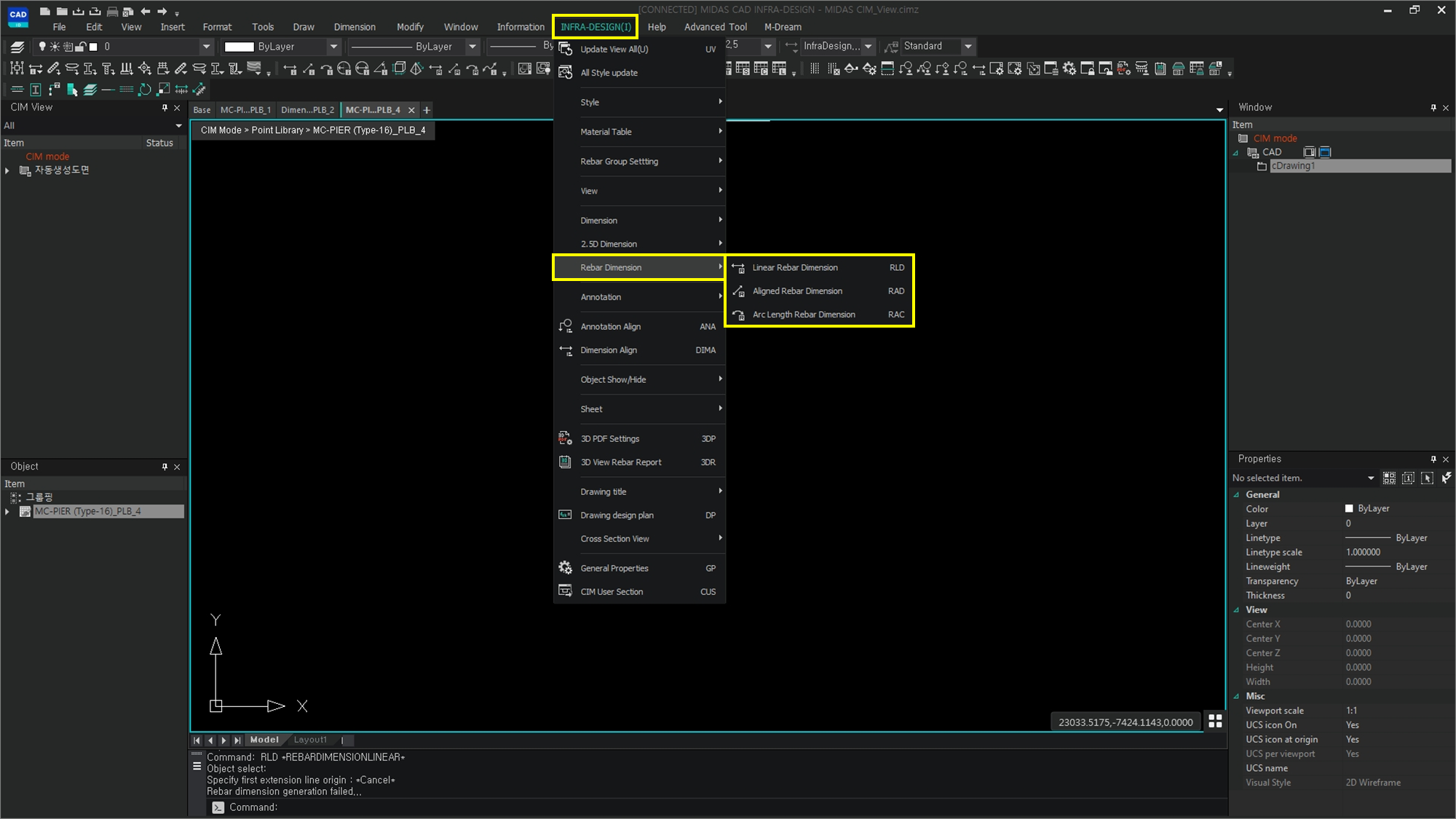The height and width of the screenshot is (819, 1456).
Task: Switch to the Dimen...PLB_2 tab
Action: pyautogui.click(x=307, y=110)
